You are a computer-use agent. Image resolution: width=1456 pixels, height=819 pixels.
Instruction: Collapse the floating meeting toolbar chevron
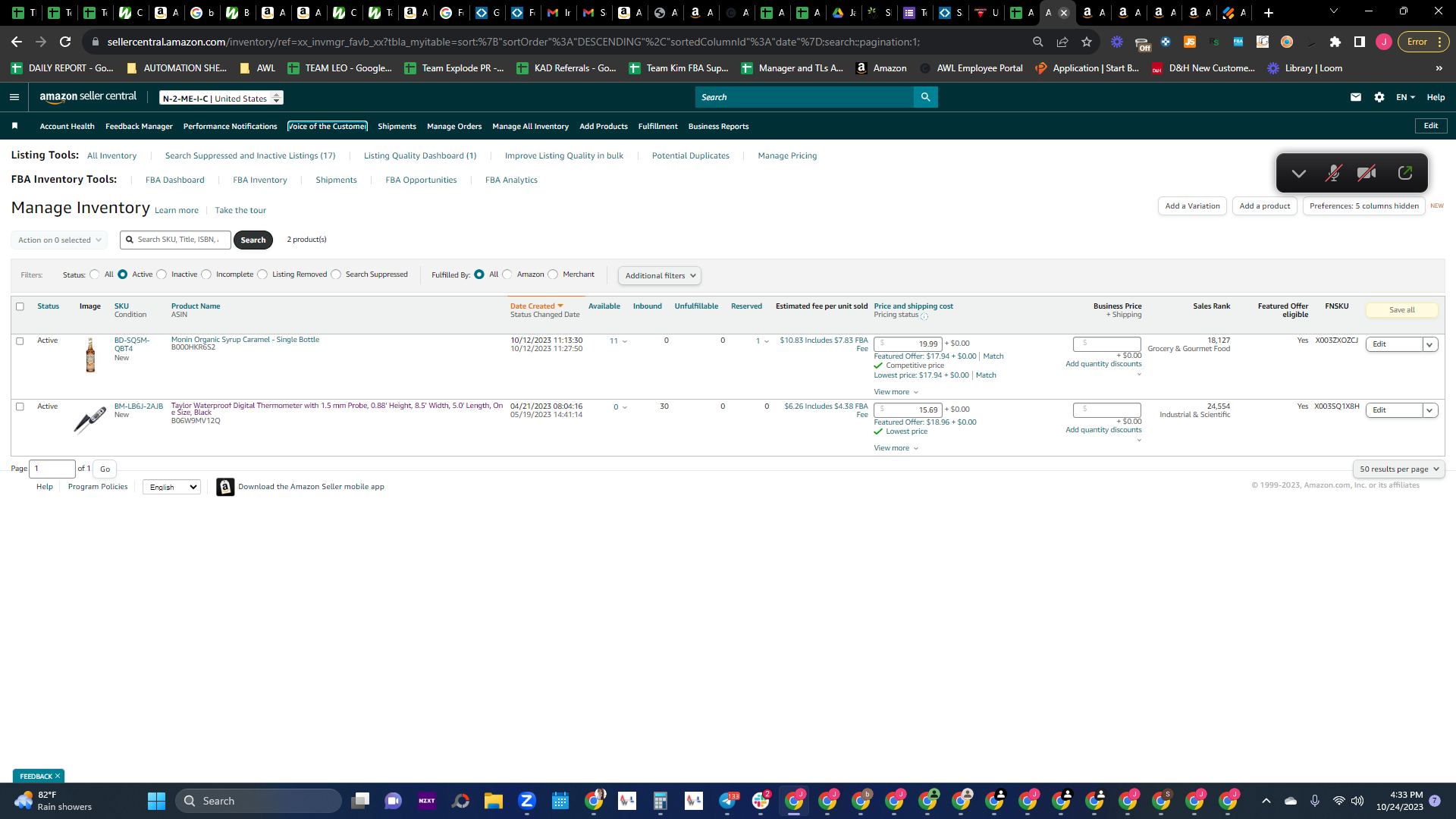(1299, 174)
